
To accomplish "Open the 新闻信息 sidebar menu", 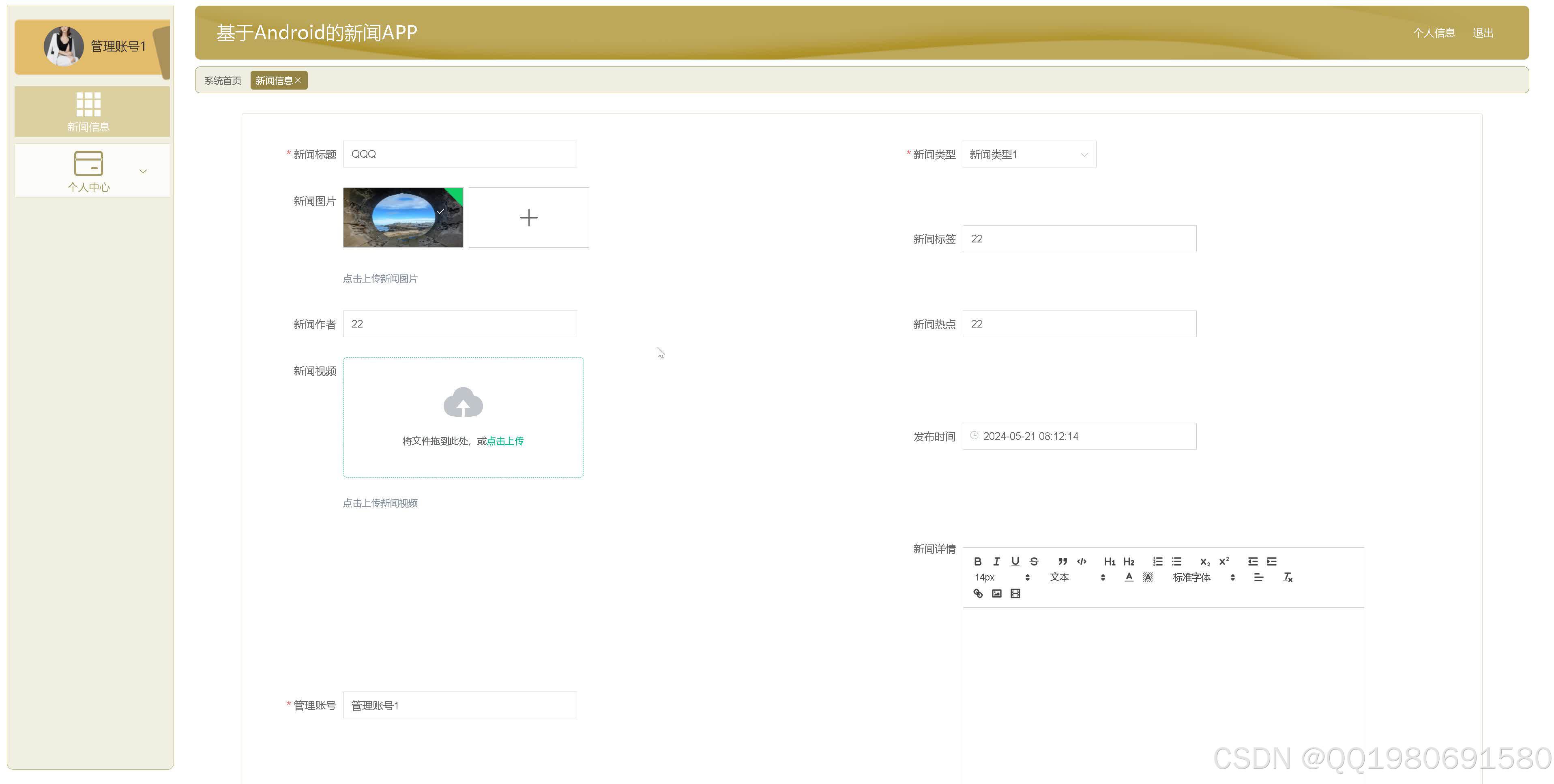I will (92, 111).
